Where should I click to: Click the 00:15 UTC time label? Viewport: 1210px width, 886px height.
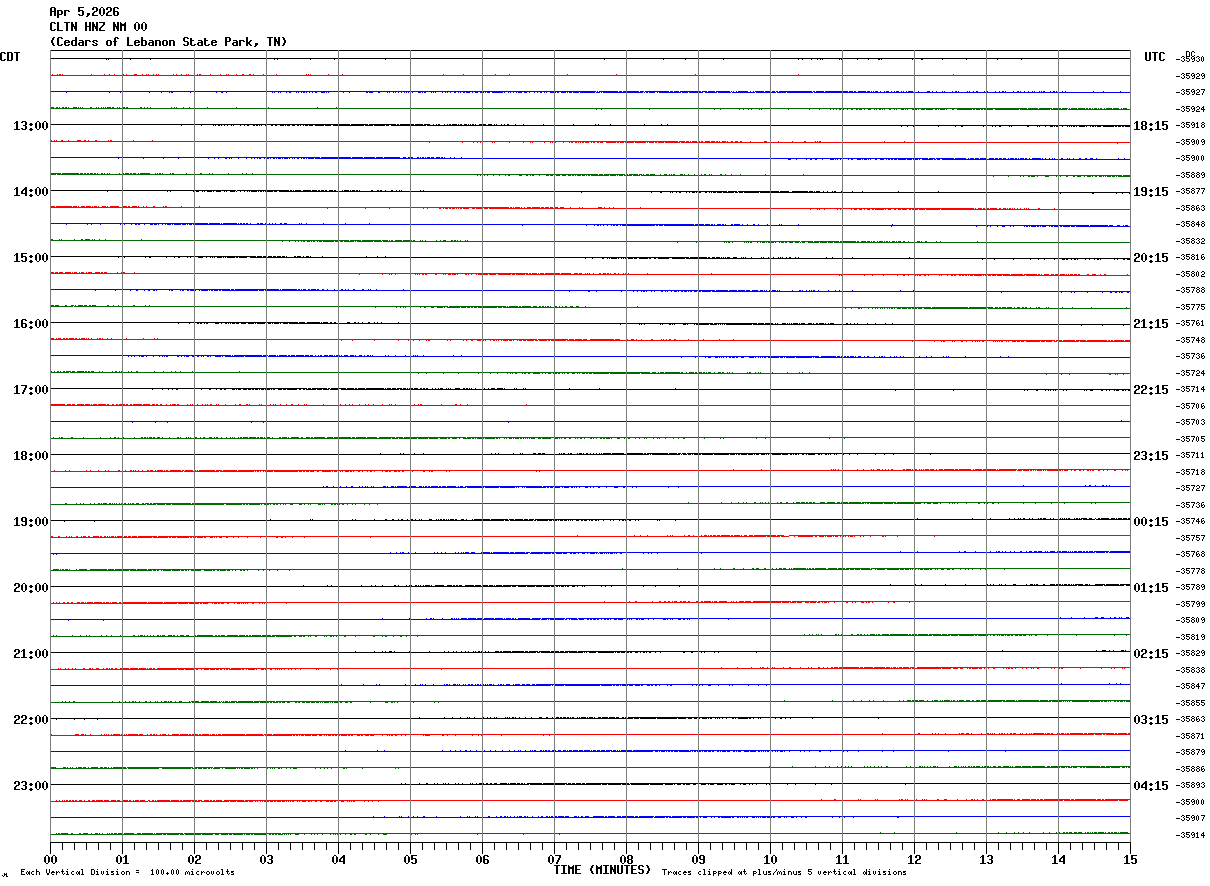(1151, 522)
